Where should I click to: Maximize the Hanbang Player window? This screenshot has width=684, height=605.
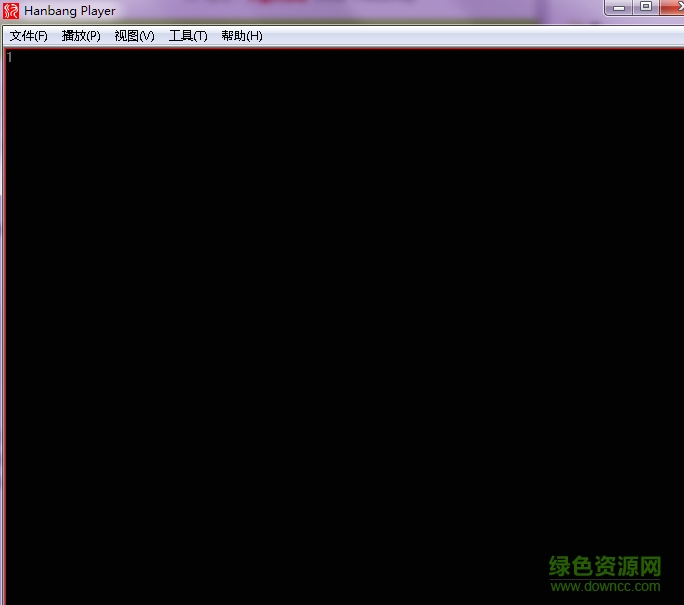(x=646, y=7)
